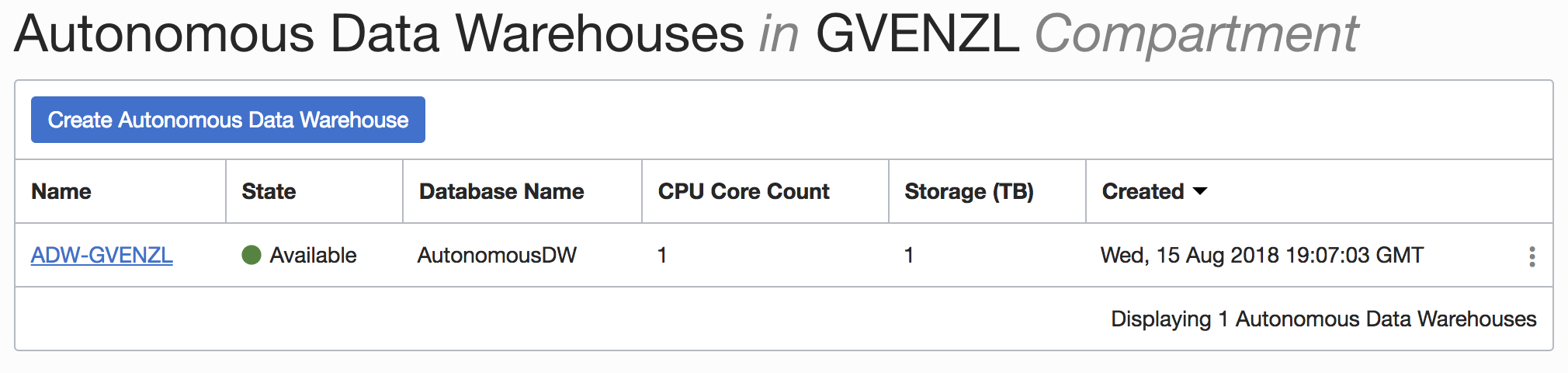Image resolution: width=1568 pixels, height=373 pixels.
Task: Open the three-dot actions menu for ADW-GVENZL
Action: 1532,256
